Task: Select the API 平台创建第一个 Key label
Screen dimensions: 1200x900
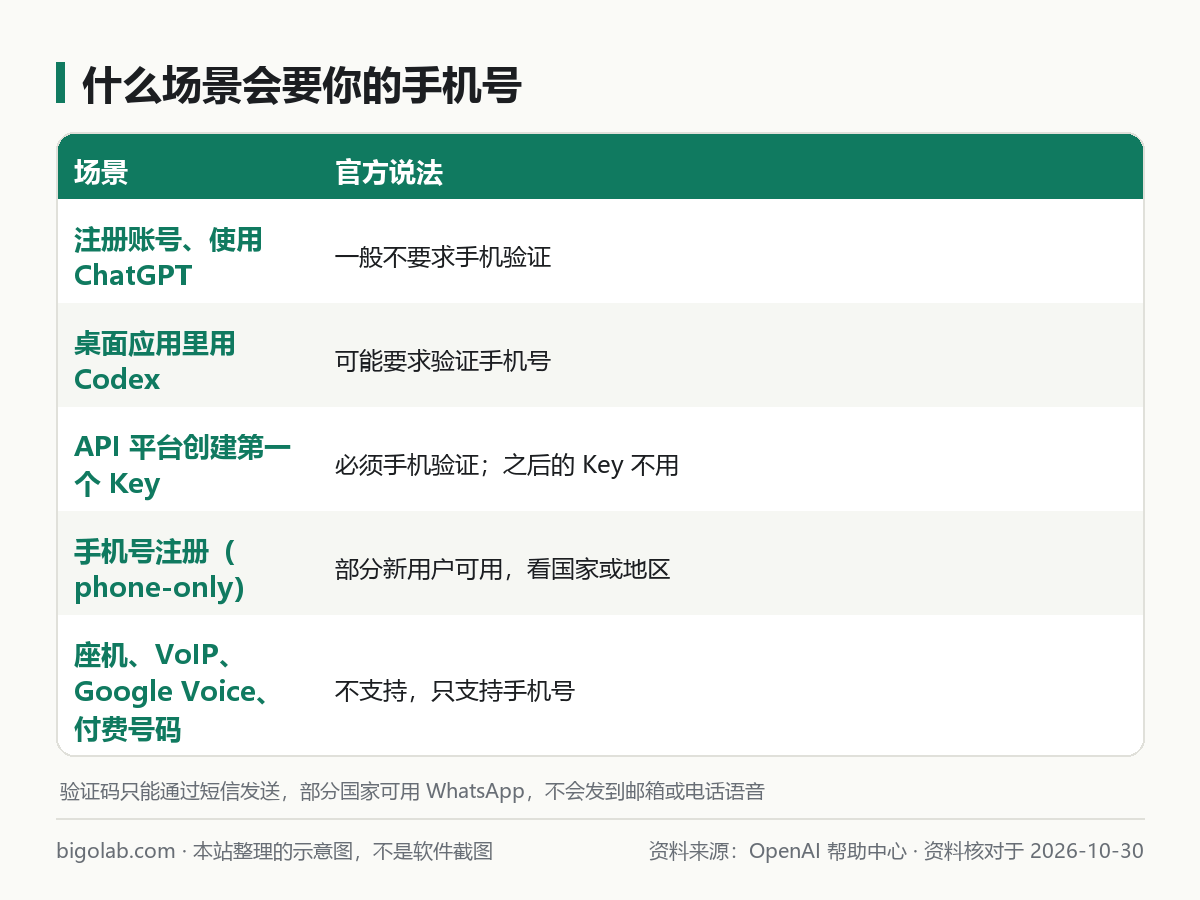Action: [183, 465]
